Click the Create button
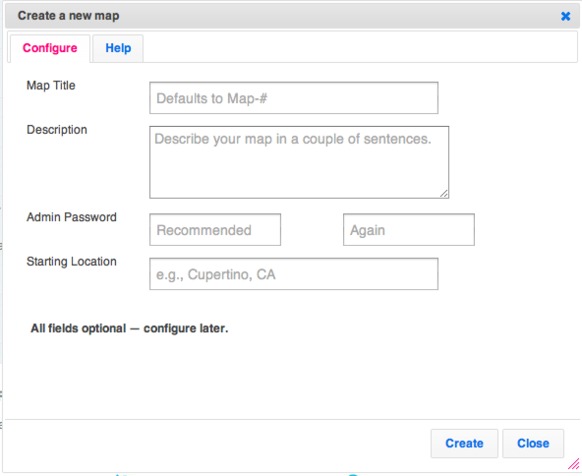Image resolution: width=582 pixels, height=476 pixels. tap(464, 443)
